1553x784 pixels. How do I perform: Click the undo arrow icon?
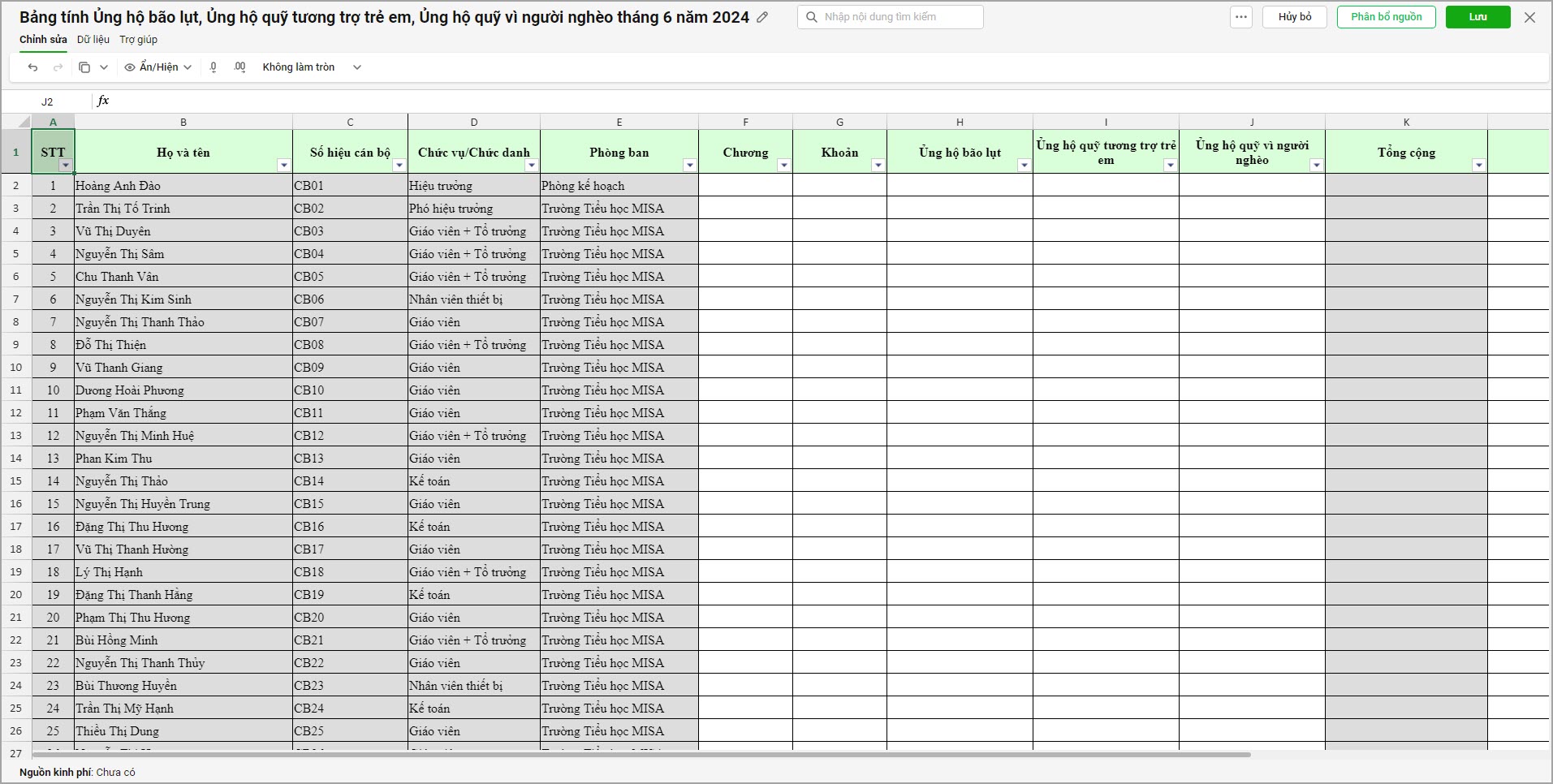point(32,67)
